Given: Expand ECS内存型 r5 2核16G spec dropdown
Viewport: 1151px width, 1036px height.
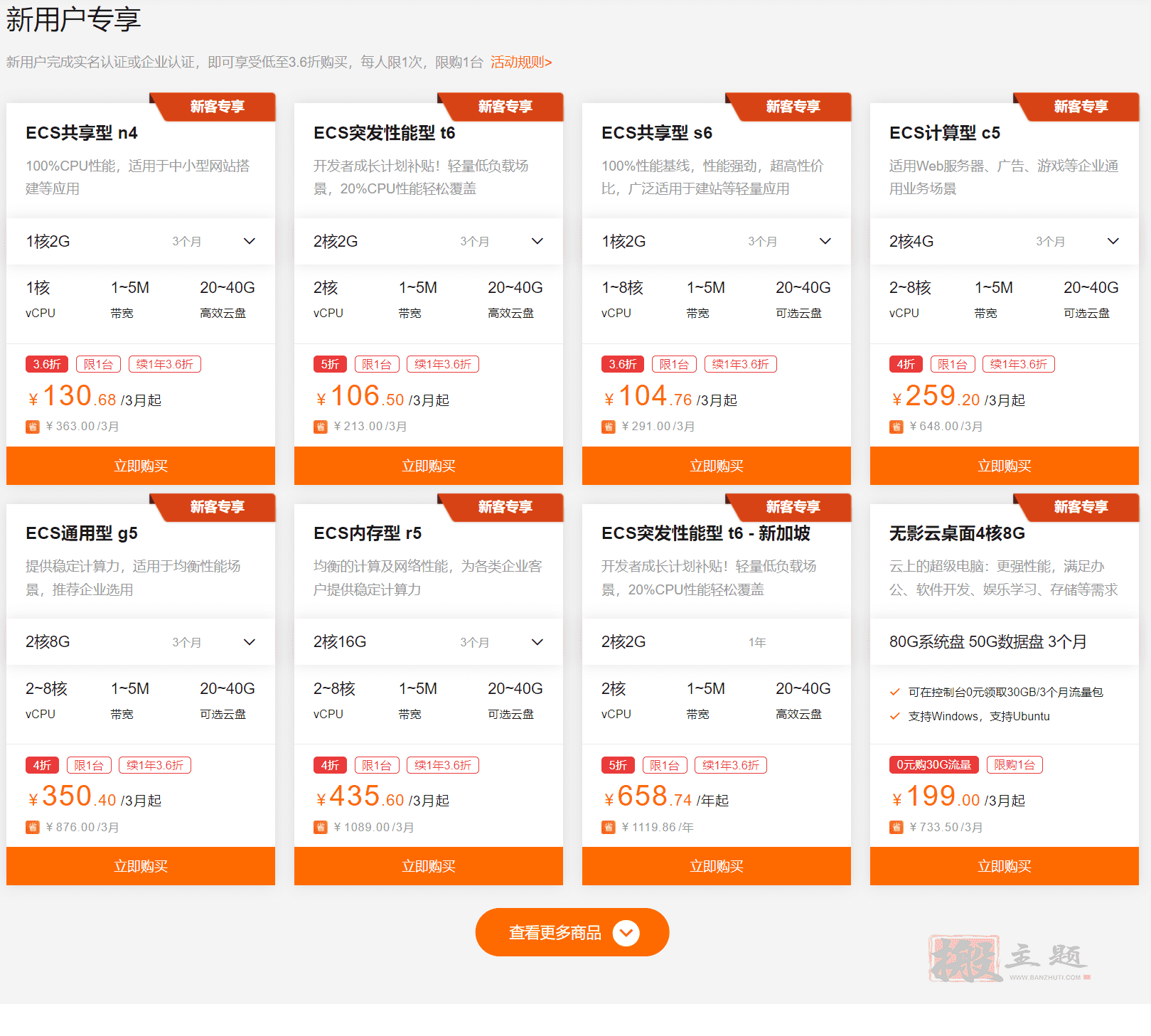Looking at the screenshot, I should click(429, 642).
